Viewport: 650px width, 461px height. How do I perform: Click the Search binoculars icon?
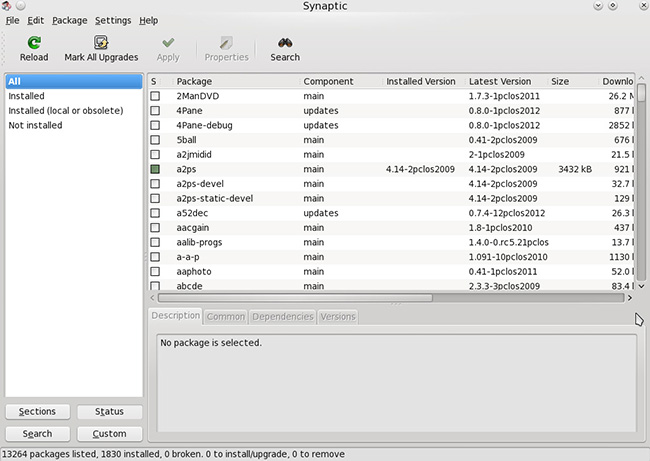[x=285, y=42]
